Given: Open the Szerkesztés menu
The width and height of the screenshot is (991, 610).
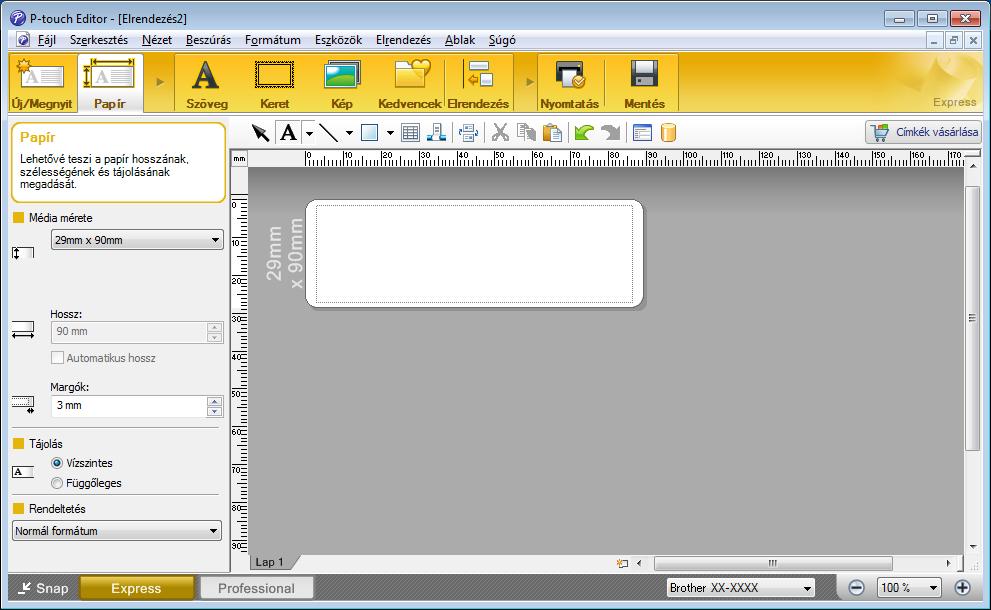Looking at the screenshot, I should (x=99, y=40).
